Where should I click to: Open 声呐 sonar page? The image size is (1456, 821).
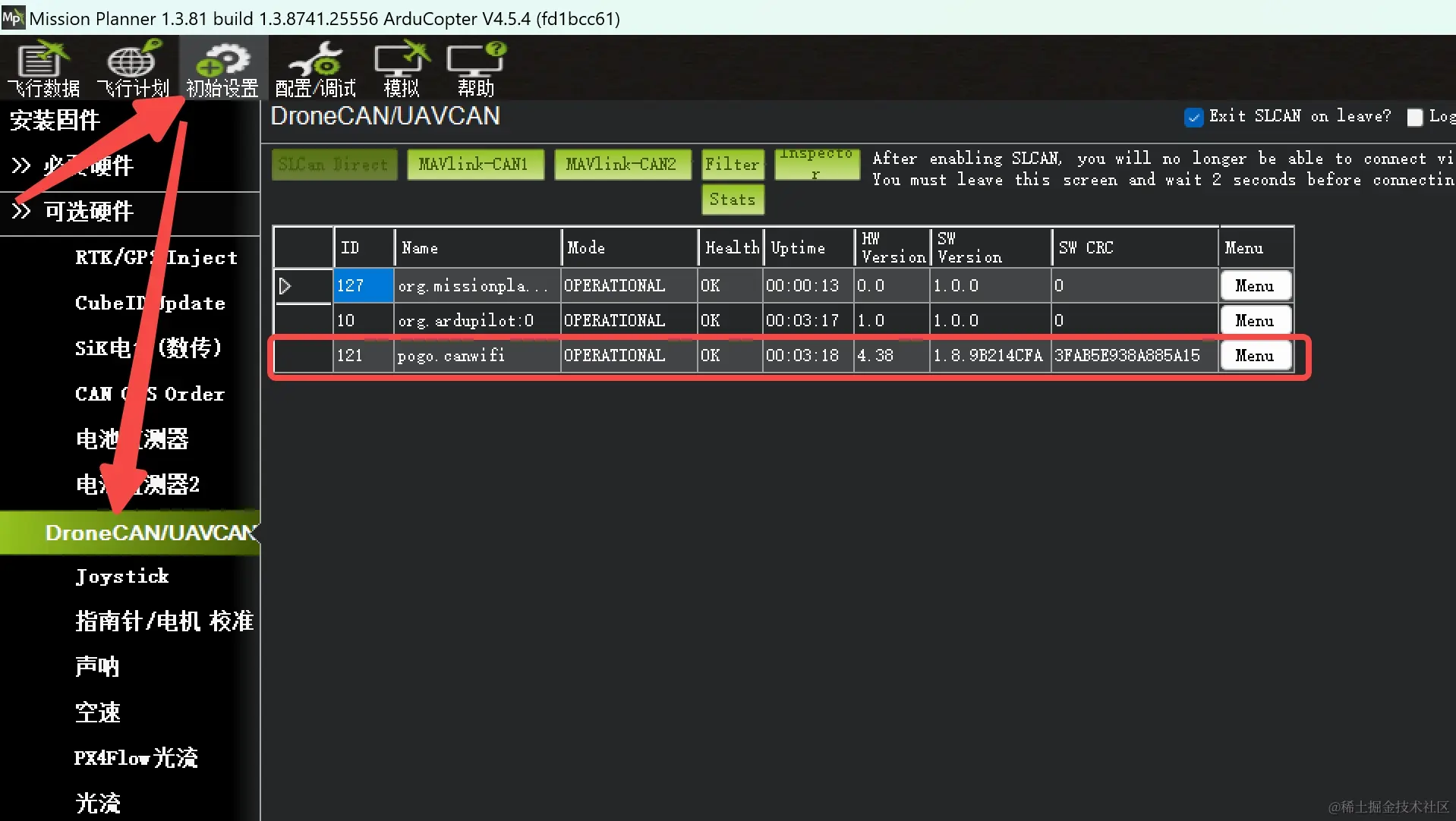pyautogui.click(x=97, y=666)
